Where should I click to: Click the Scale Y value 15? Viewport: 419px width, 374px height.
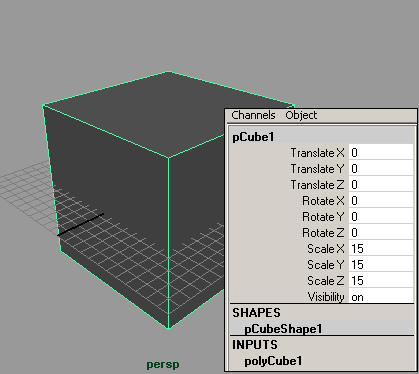381,265
